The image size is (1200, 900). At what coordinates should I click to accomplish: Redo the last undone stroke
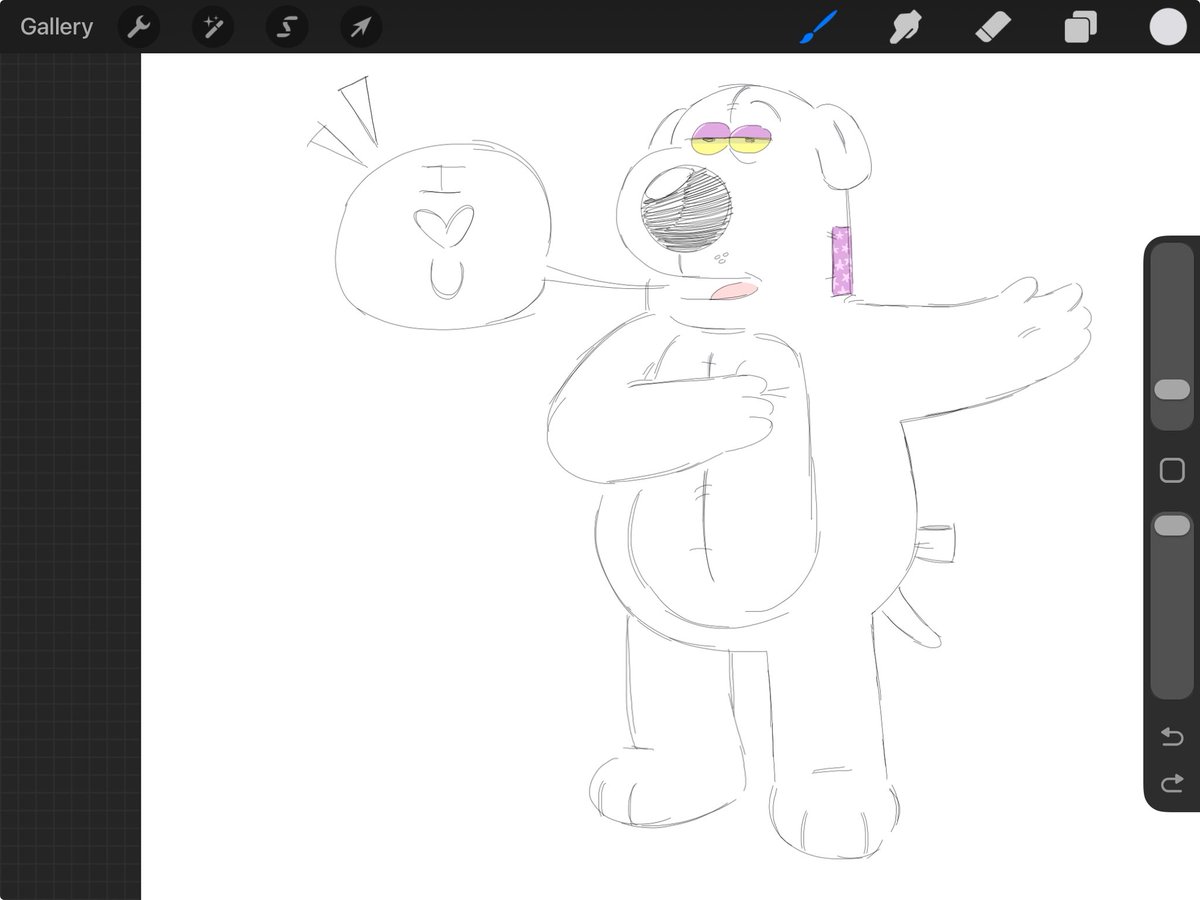(1172, 782)
